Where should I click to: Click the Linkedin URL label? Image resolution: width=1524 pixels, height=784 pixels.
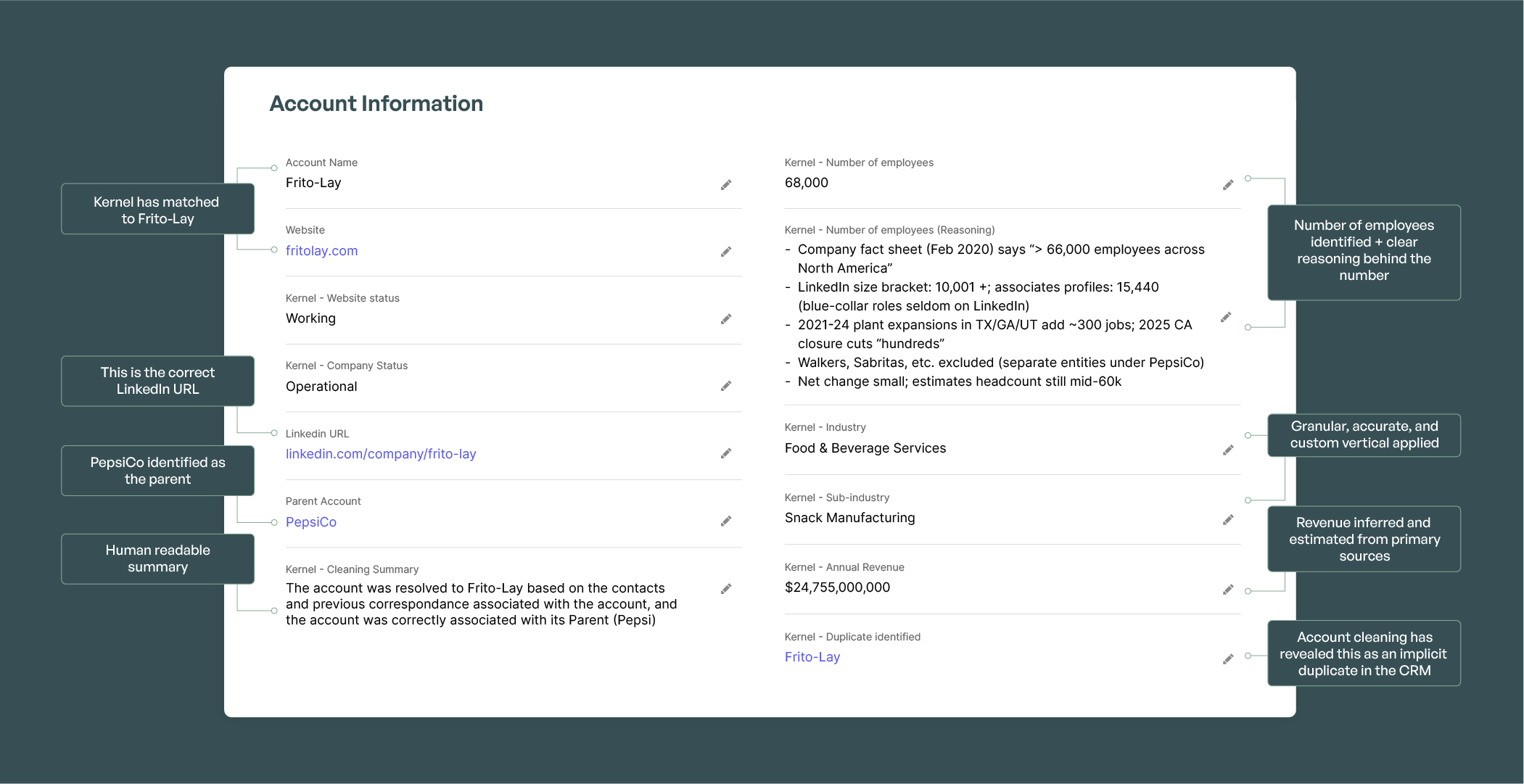point(317,434)
